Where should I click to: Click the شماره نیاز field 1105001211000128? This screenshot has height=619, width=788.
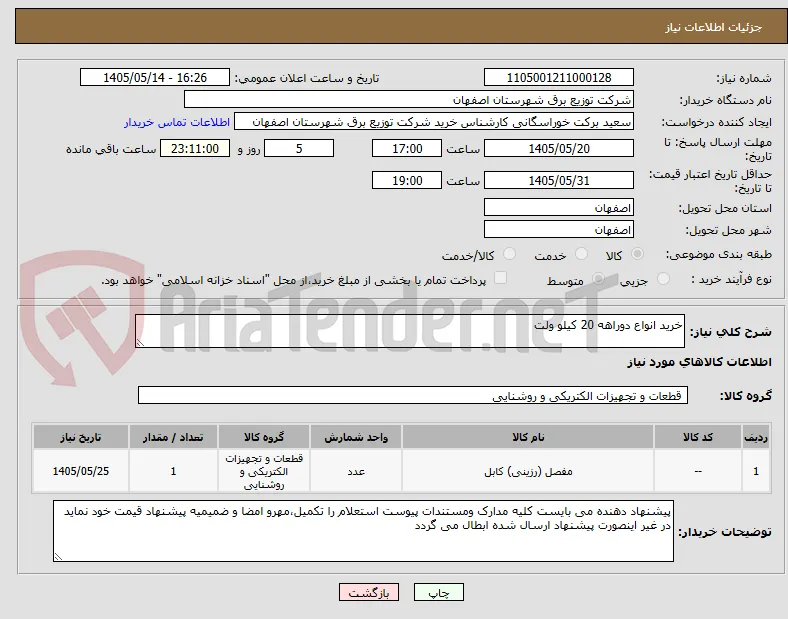pos(558,78)
